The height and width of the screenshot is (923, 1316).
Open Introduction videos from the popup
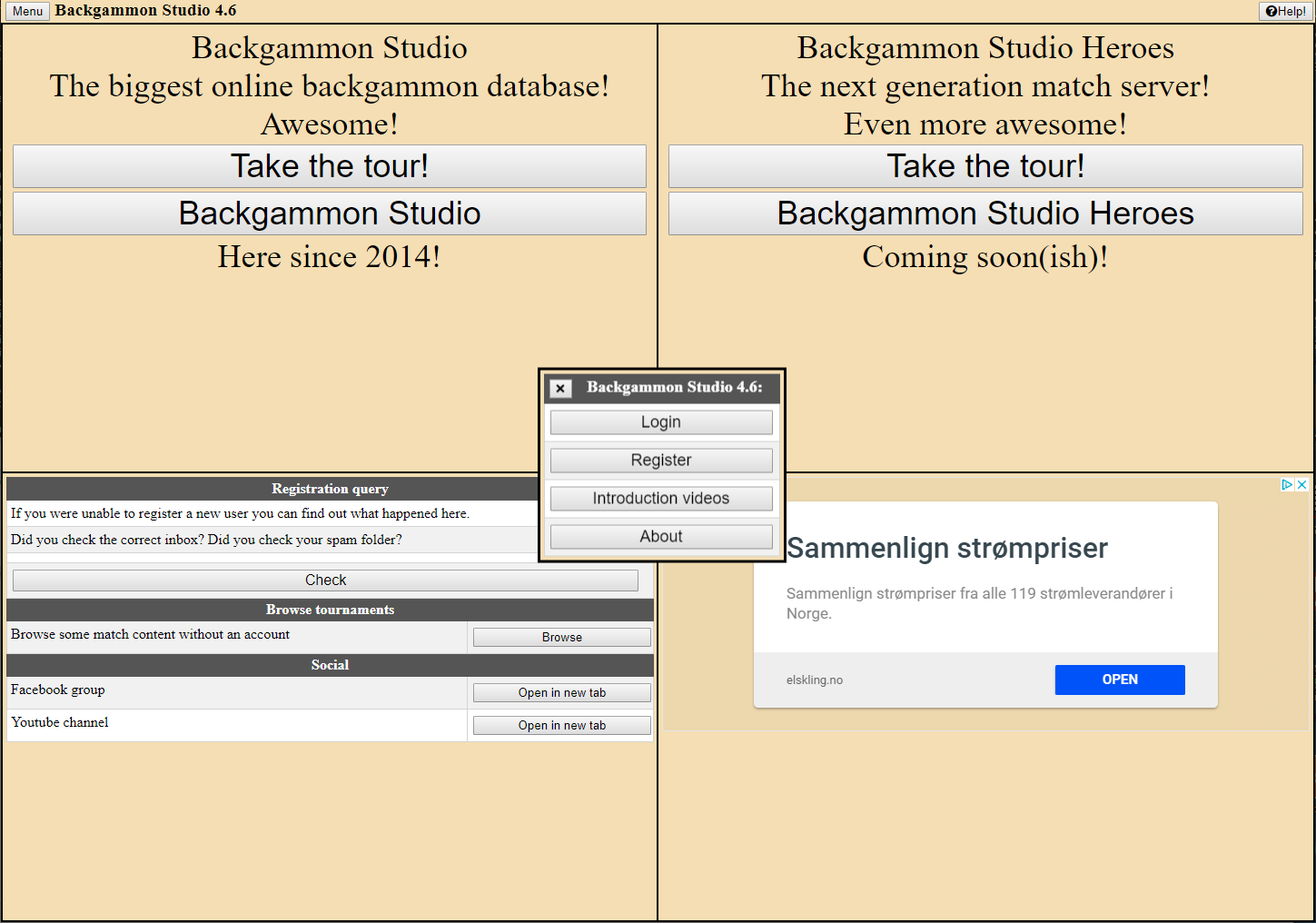click(661, 499)
